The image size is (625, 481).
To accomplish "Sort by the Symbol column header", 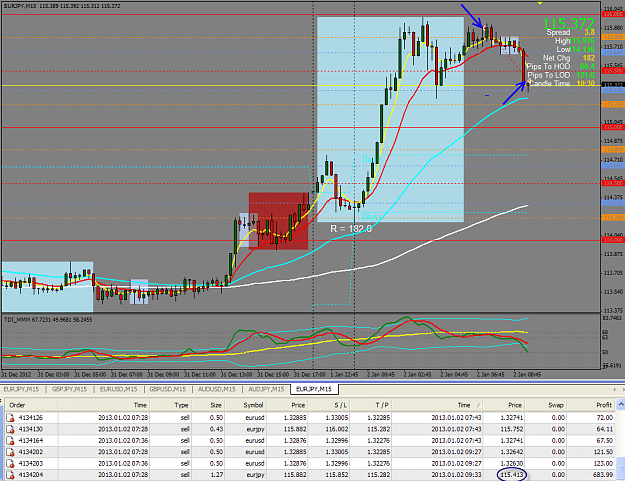I will tap(253, 405).
